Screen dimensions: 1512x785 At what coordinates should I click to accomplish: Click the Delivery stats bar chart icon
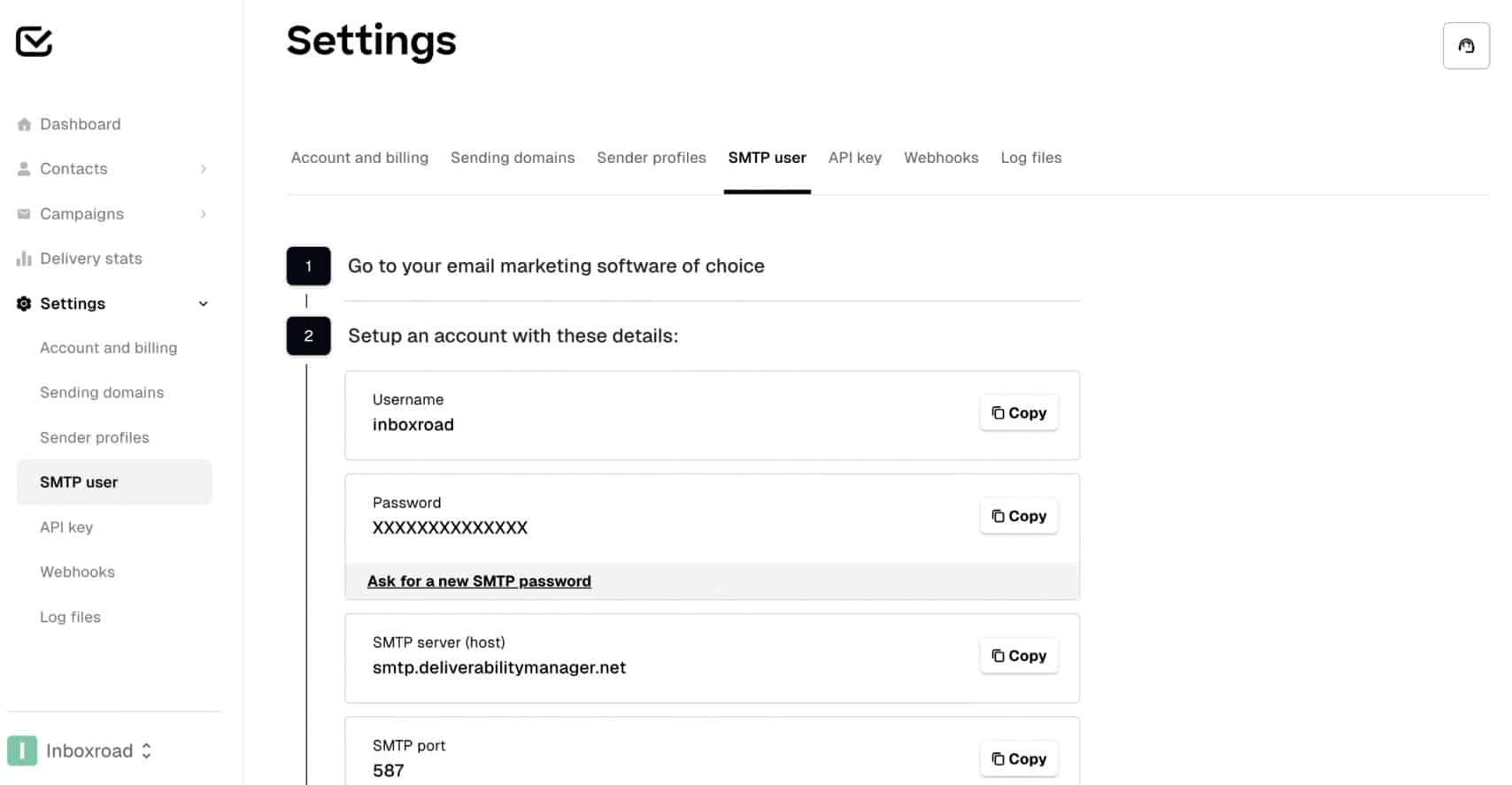click(x=24, y=258)
